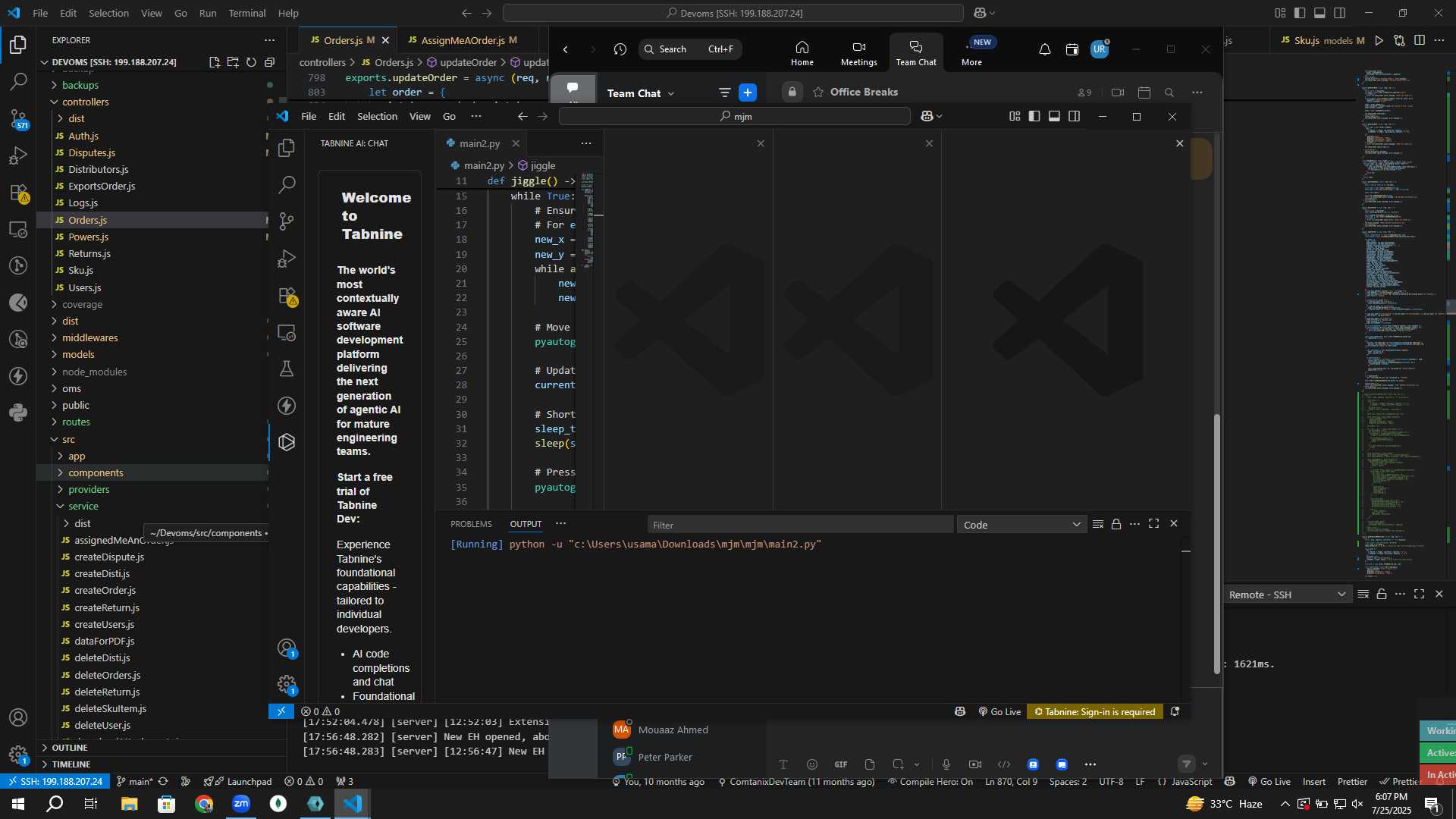Image resolution: width=1456 pixels, height=819 pixels.
Task: Open Meetings tab in Zoom
Action: pyautogui.click(x=858, y=53)
